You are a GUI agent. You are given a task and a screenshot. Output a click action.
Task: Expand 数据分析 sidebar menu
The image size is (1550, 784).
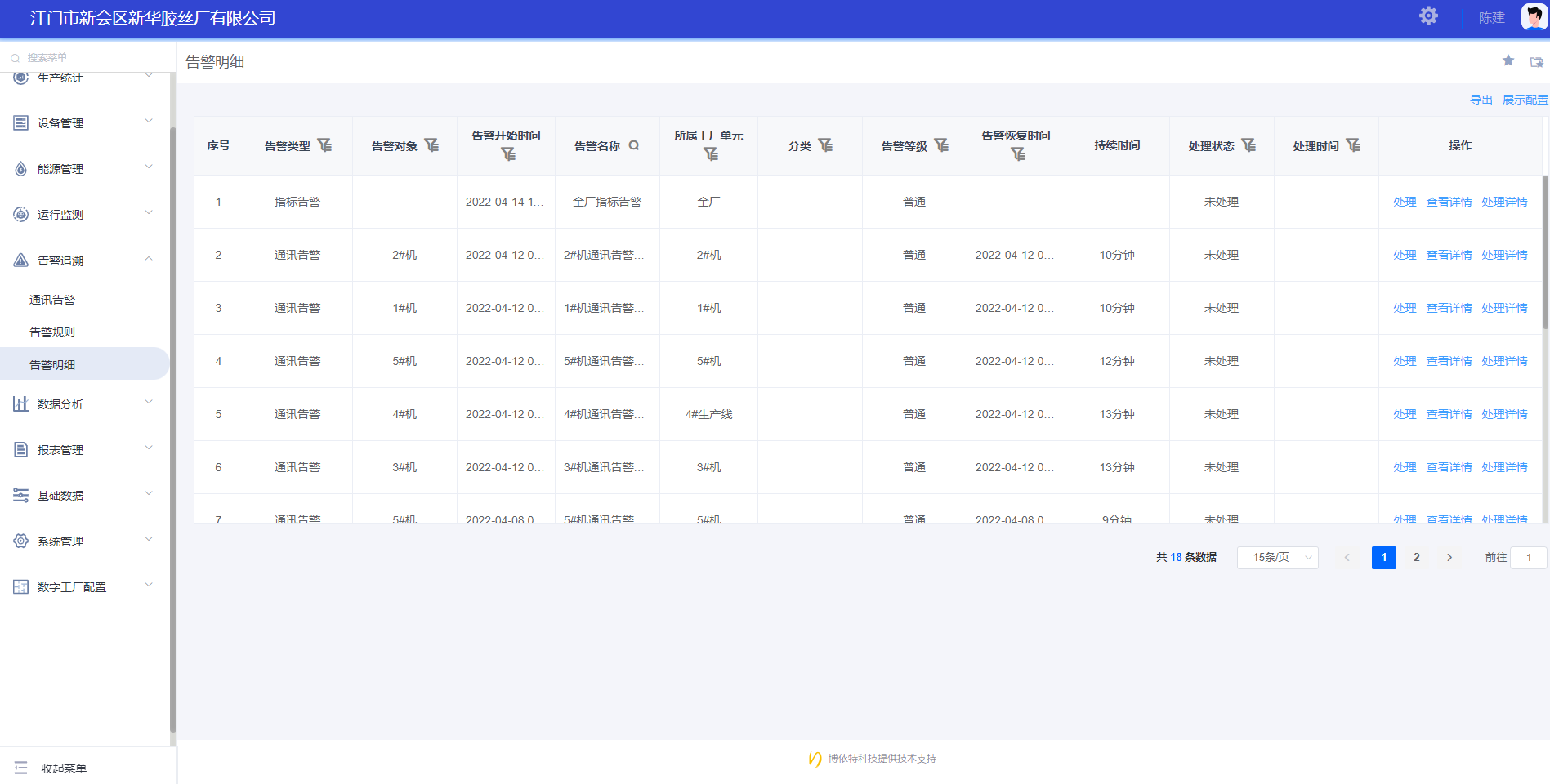83,404
